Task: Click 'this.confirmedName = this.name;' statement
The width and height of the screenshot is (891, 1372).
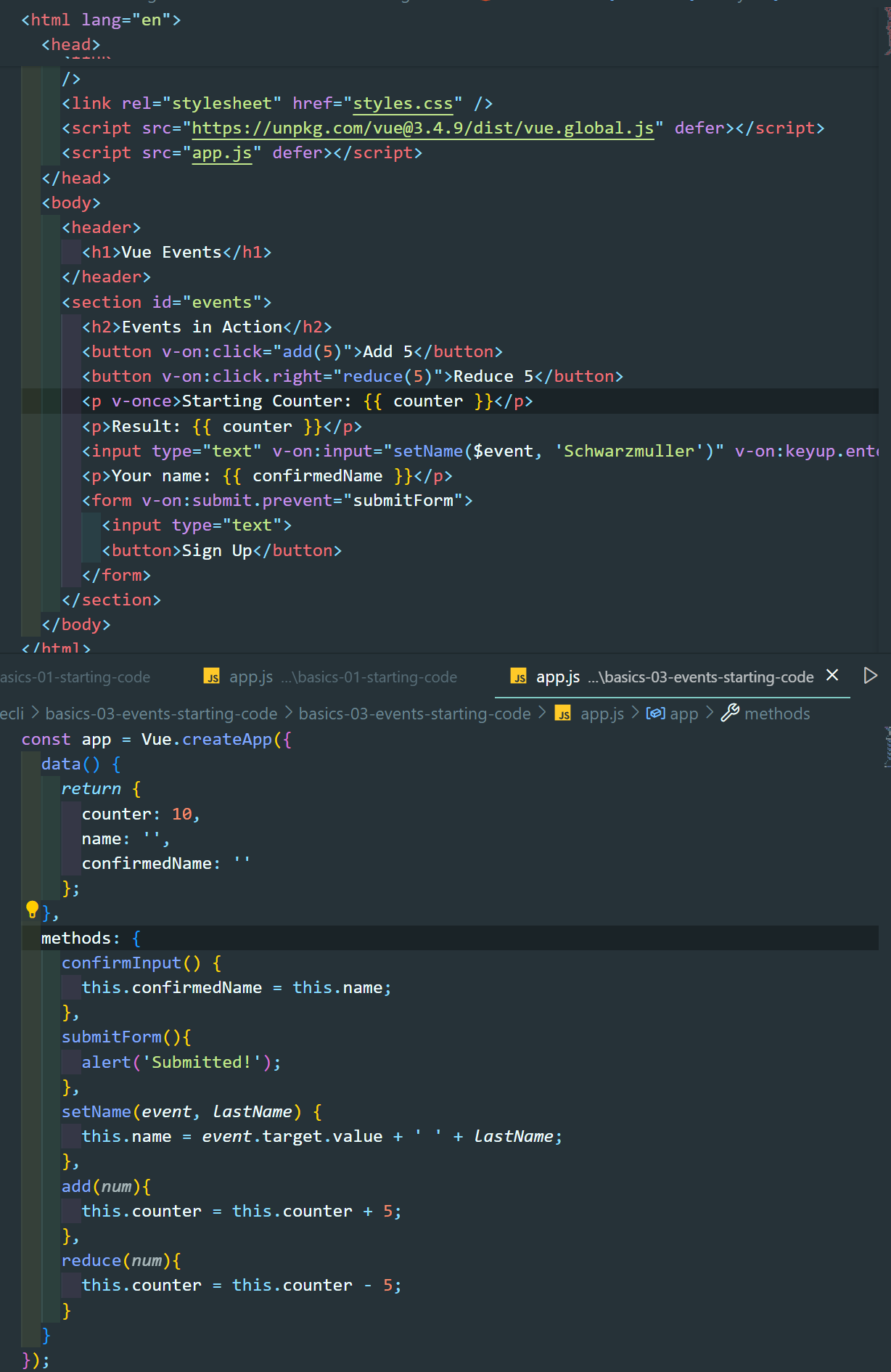Action: 237,987
